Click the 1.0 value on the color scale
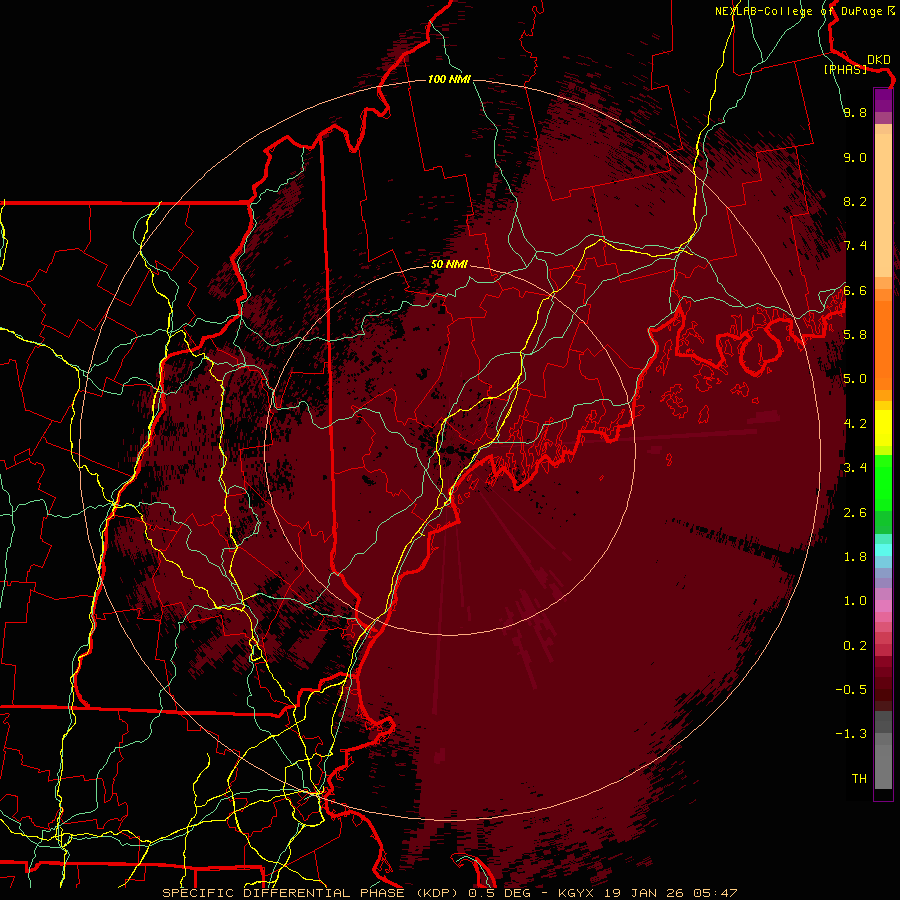This screenshot has height=900, width=900. [855, 601]
